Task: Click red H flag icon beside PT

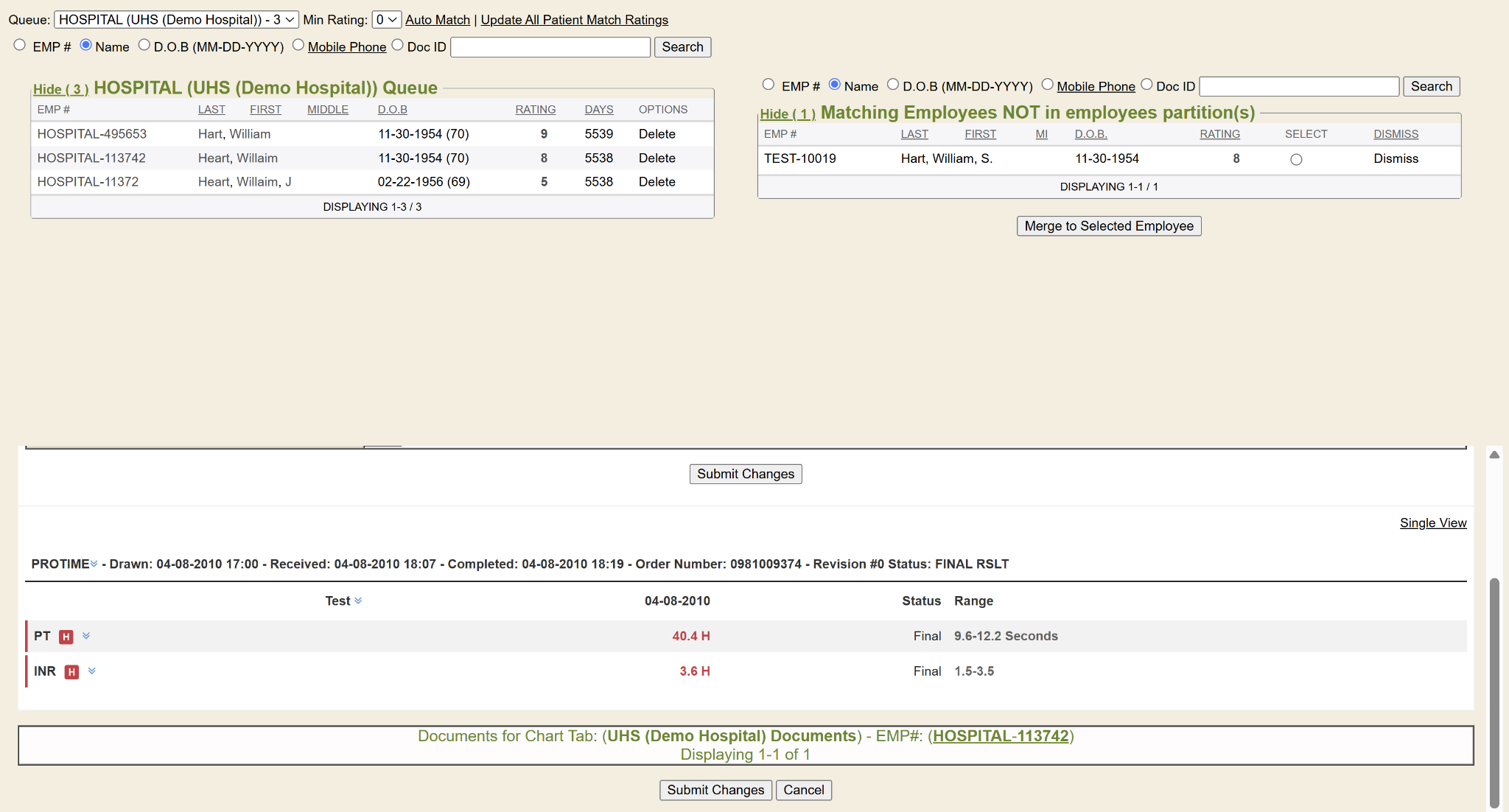Action: 66,637
